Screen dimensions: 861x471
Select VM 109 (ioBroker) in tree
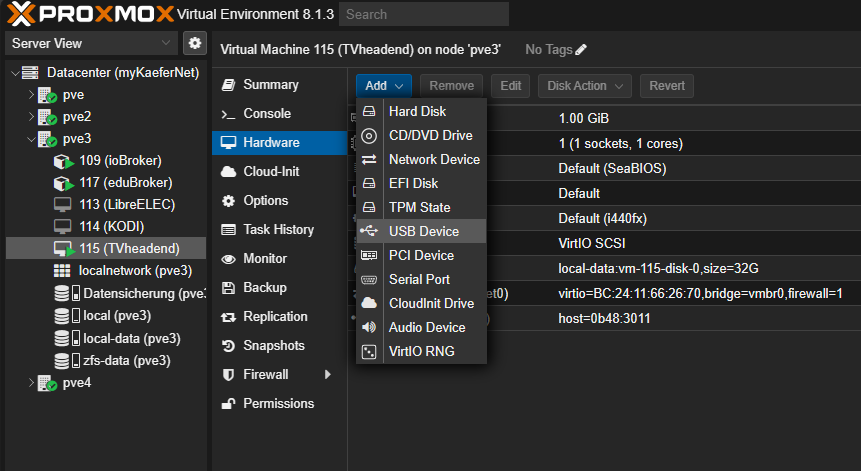pos(119,161)
